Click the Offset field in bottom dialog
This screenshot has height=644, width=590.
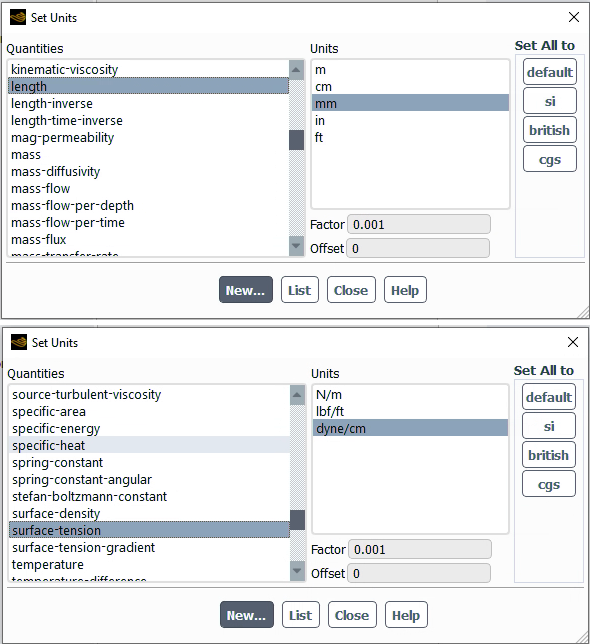(419, 573)
